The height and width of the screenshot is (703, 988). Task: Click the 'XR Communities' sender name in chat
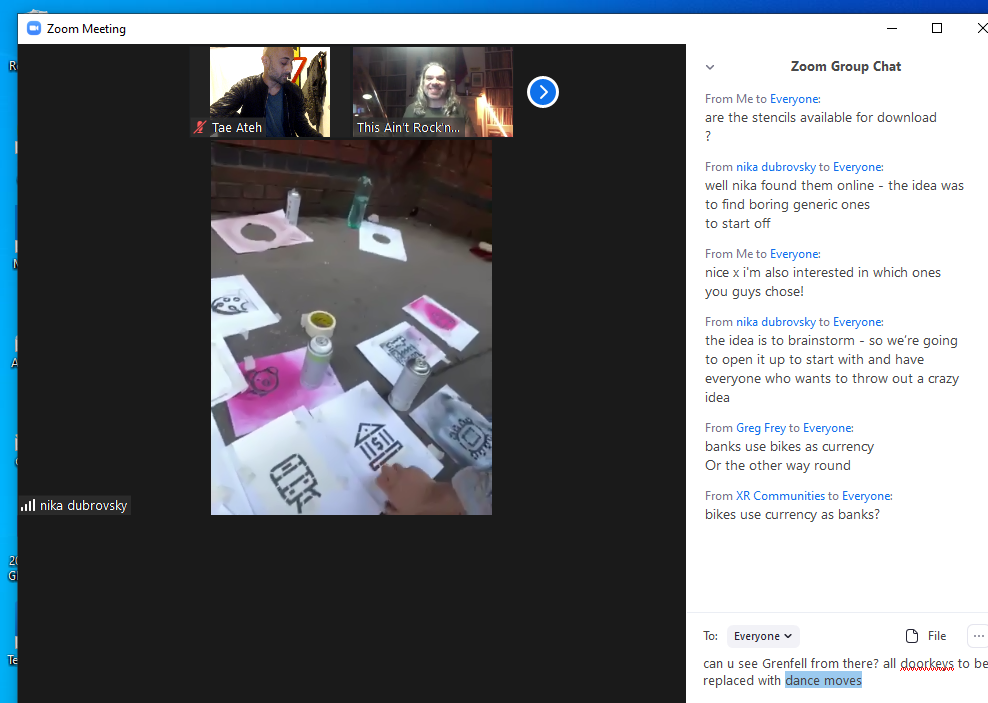pos(780,496)
